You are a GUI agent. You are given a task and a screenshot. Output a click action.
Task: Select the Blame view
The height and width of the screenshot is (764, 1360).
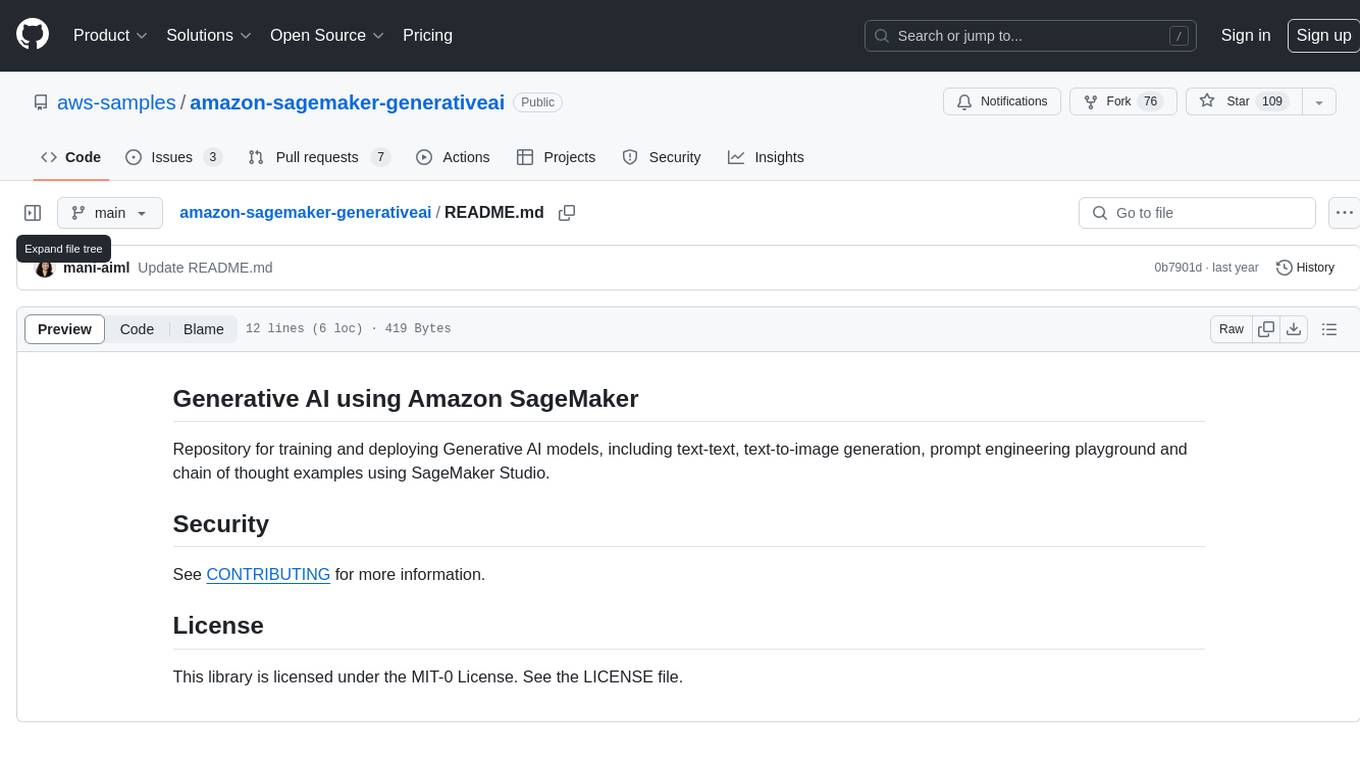[203, 329]
